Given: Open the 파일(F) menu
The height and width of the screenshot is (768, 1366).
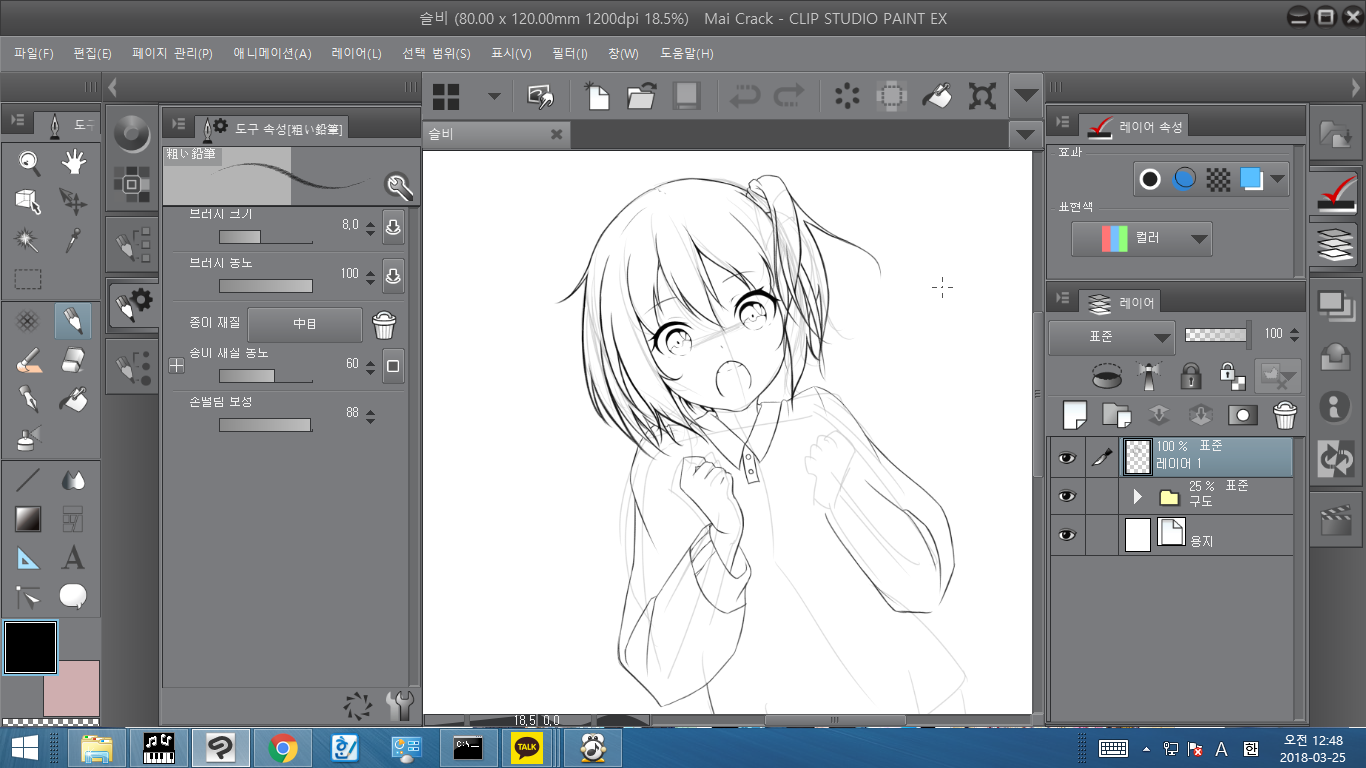Looking at the screenshot, I should (x=34, y=53).
